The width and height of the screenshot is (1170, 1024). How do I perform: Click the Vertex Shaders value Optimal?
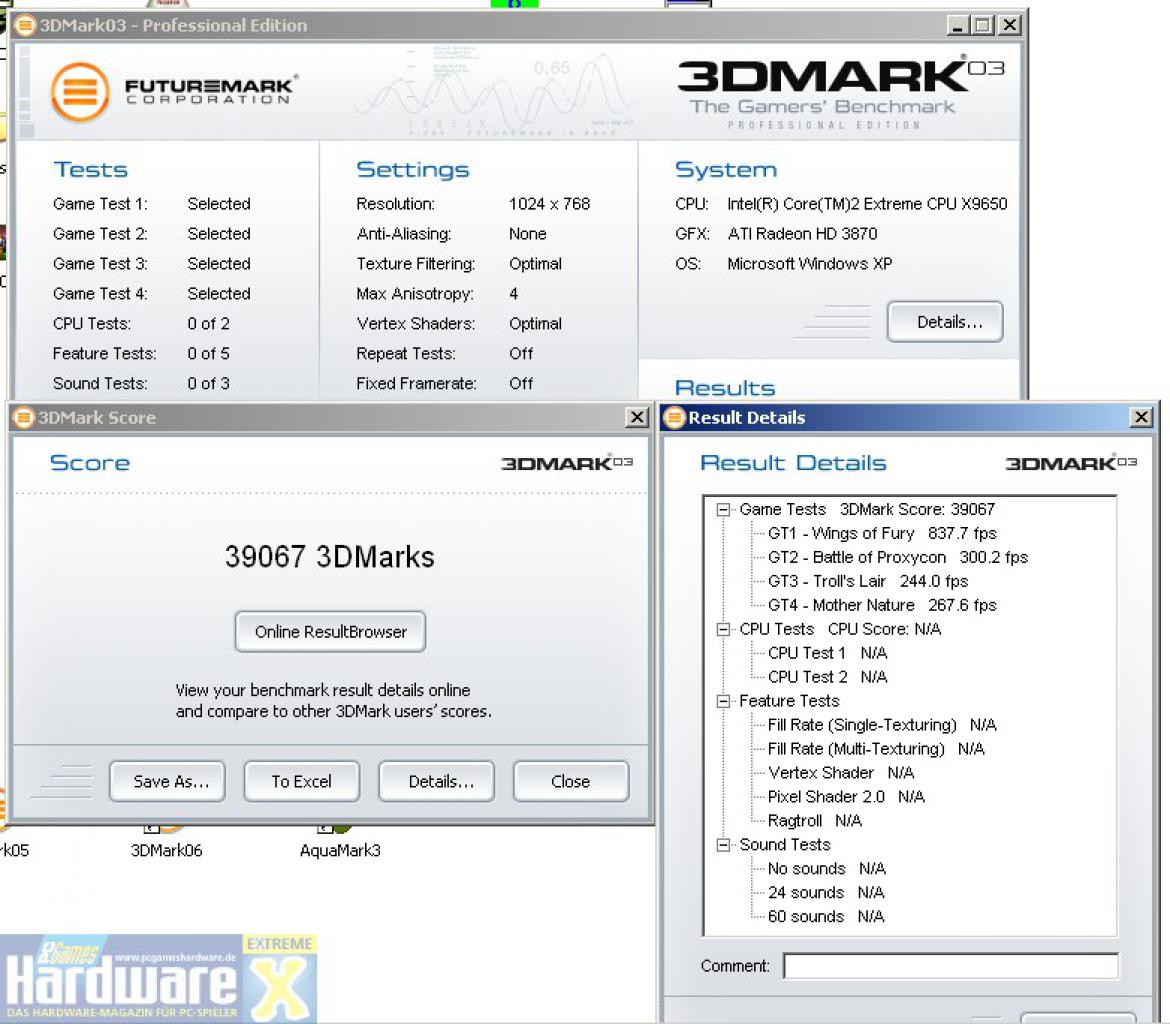click(x=535, y=323)
